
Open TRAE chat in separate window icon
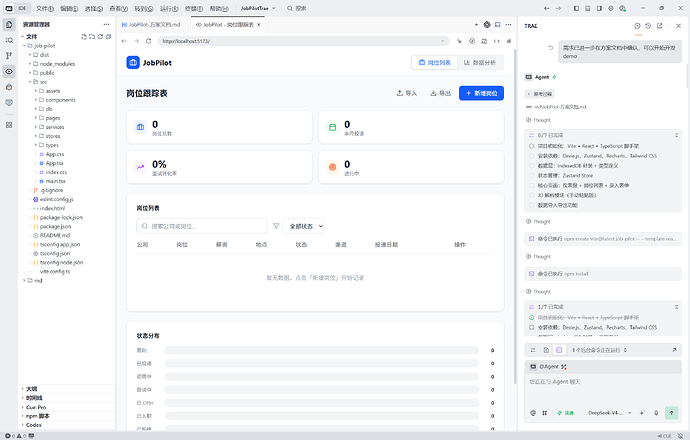660,26
